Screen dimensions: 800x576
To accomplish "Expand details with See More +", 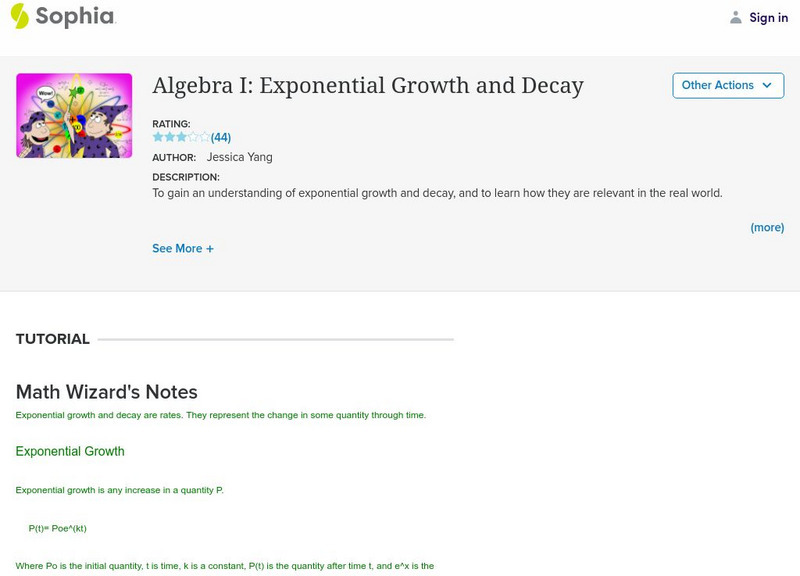I will [183, 248].
